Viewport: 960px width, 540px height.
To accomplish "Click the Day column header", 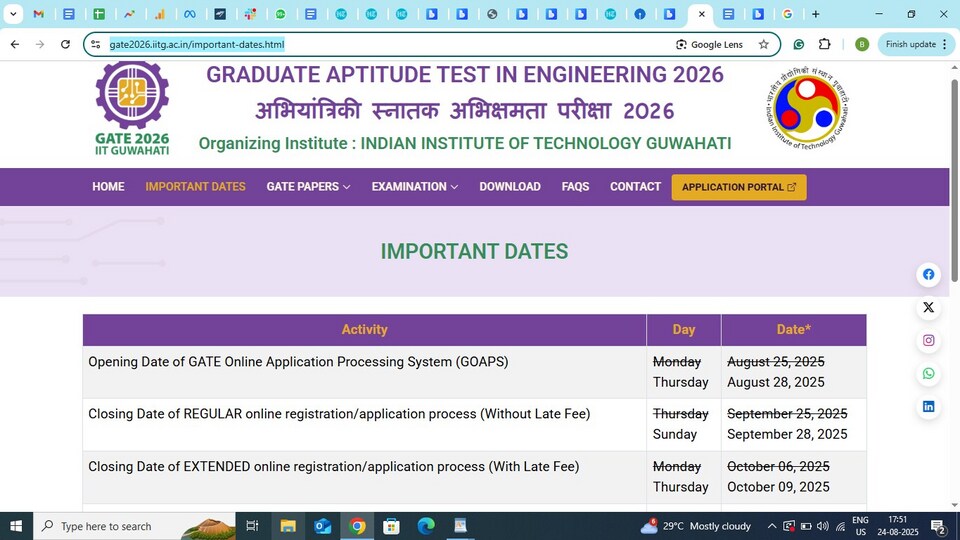I will [x=684, y=330].
